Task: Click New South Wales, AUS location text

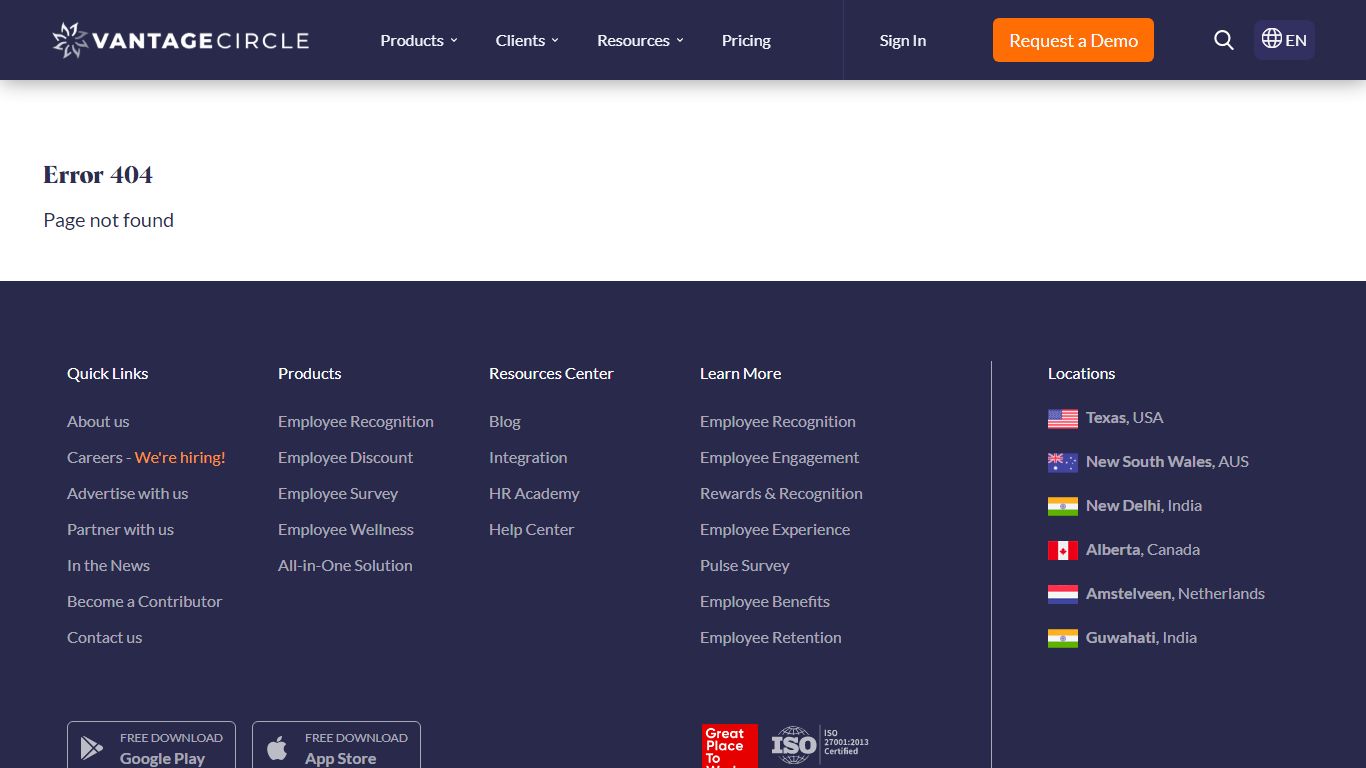Action: click(1167, 461)
